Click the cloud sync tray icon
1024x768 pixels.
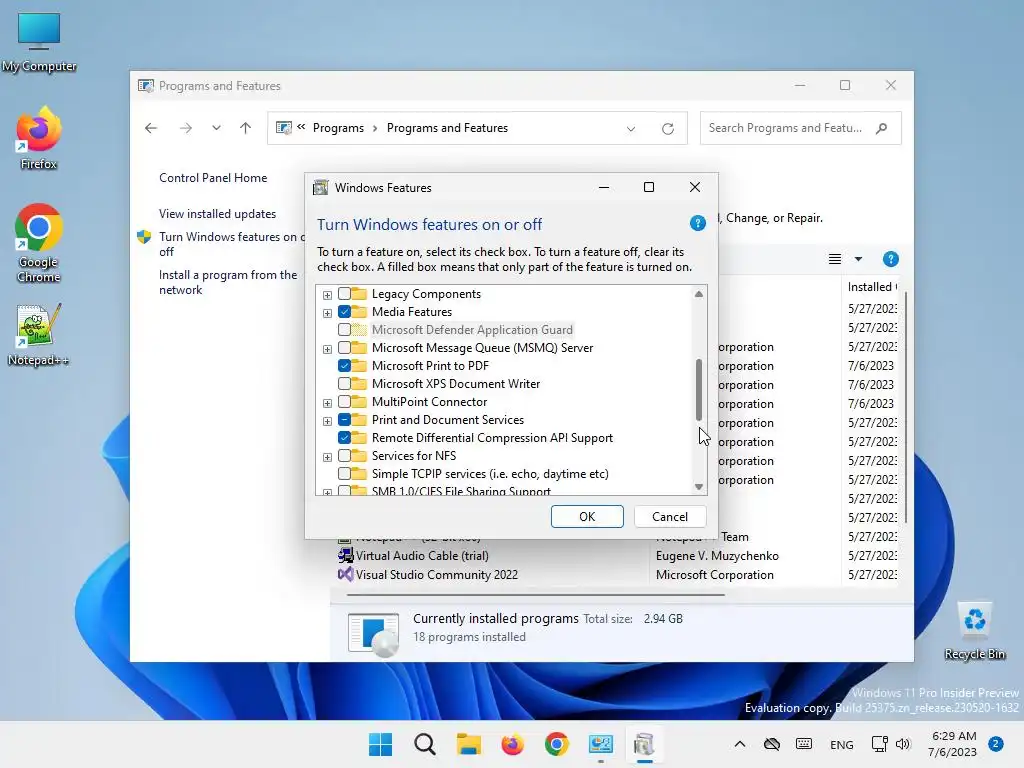tap(772, 744)
